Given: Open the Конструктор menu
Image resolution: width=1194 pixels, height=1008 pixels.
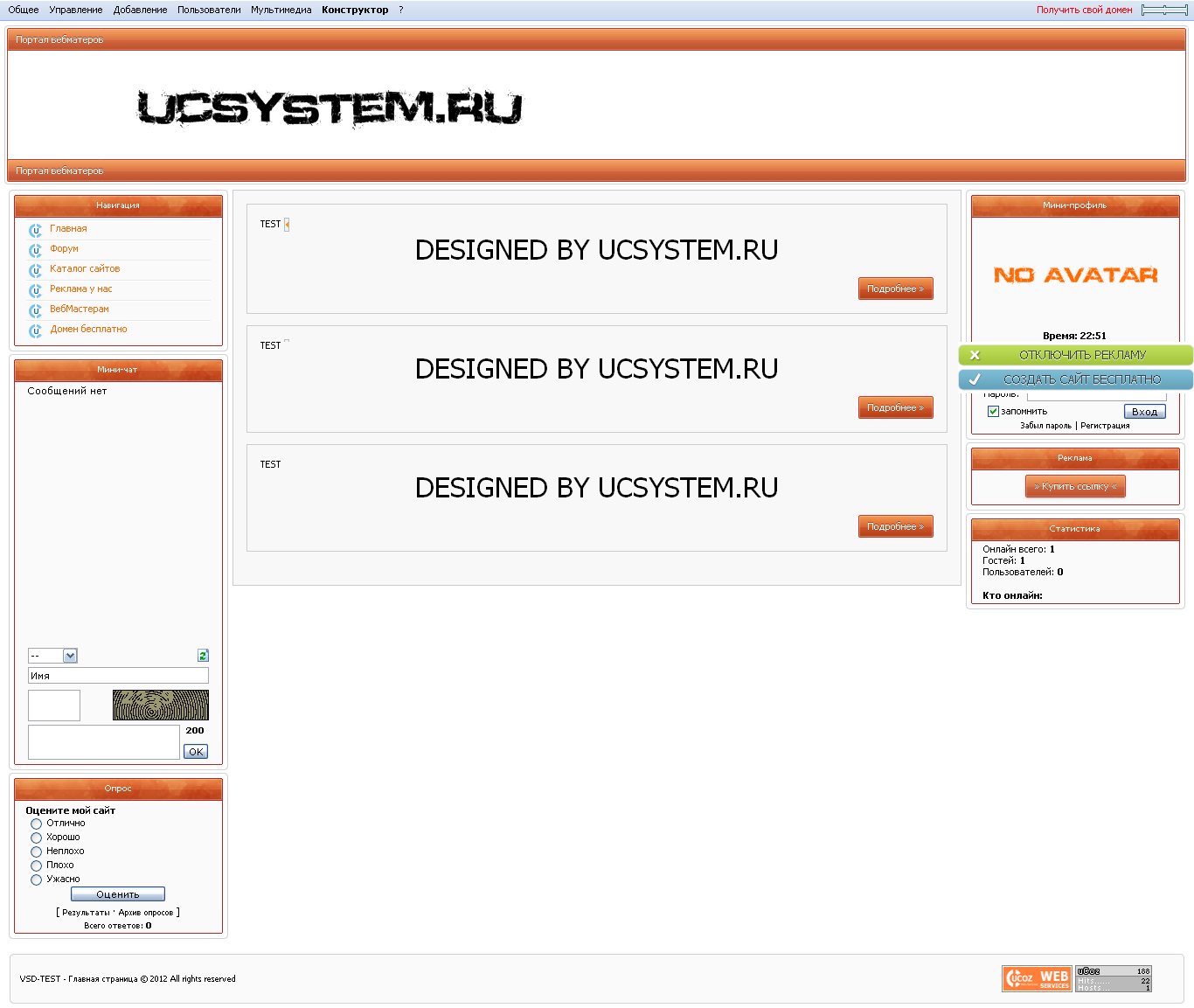Looking at the screenshot, I should click(x=353, y=10).
